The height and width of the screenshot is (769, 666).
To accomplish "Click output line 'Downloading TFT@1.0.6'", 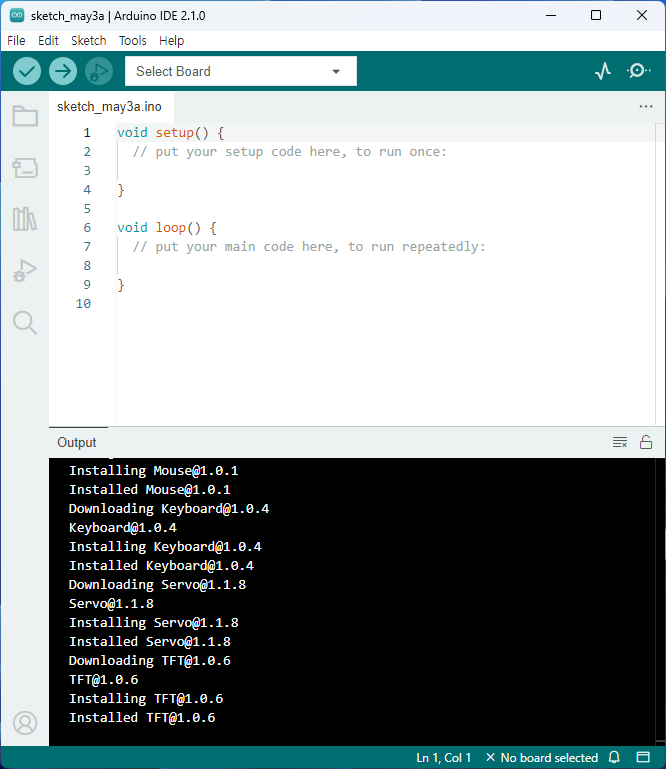I will [x=150, y=661].
